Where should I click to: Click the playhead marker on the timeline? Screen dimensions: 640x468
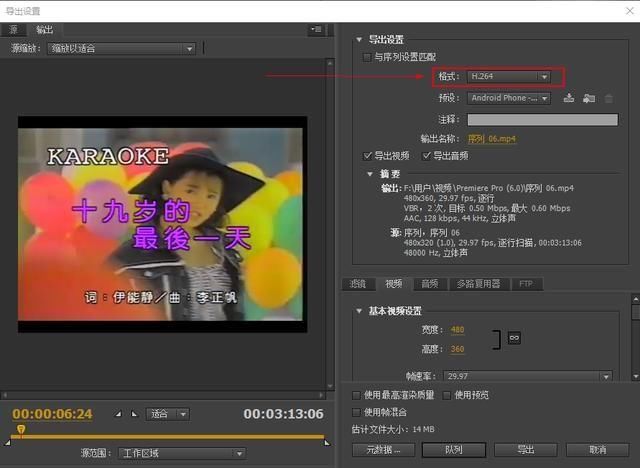[21, 429]
